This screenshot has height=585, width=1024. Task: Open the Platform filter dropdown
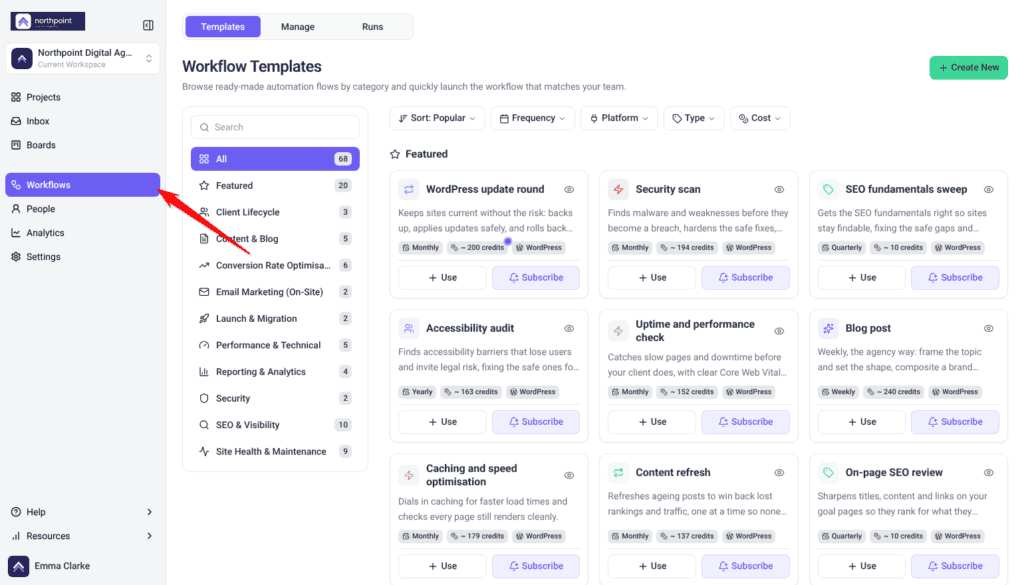point(619,118)
